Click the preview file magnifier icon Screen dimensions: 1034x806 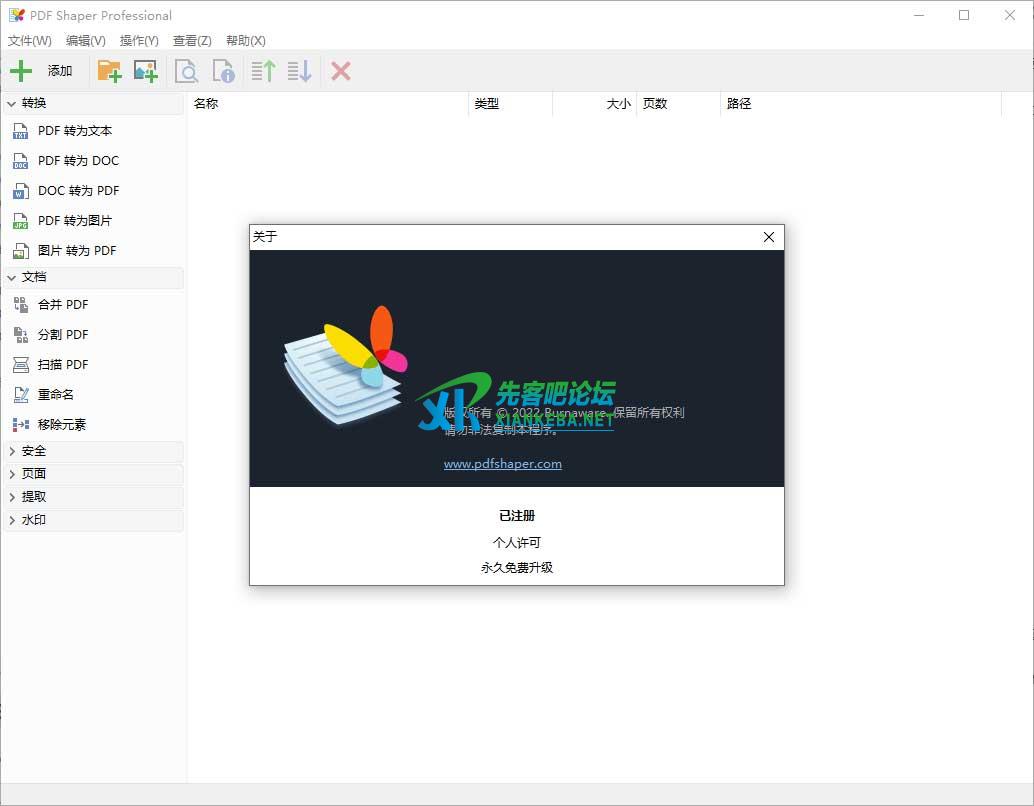pos(186,71)
